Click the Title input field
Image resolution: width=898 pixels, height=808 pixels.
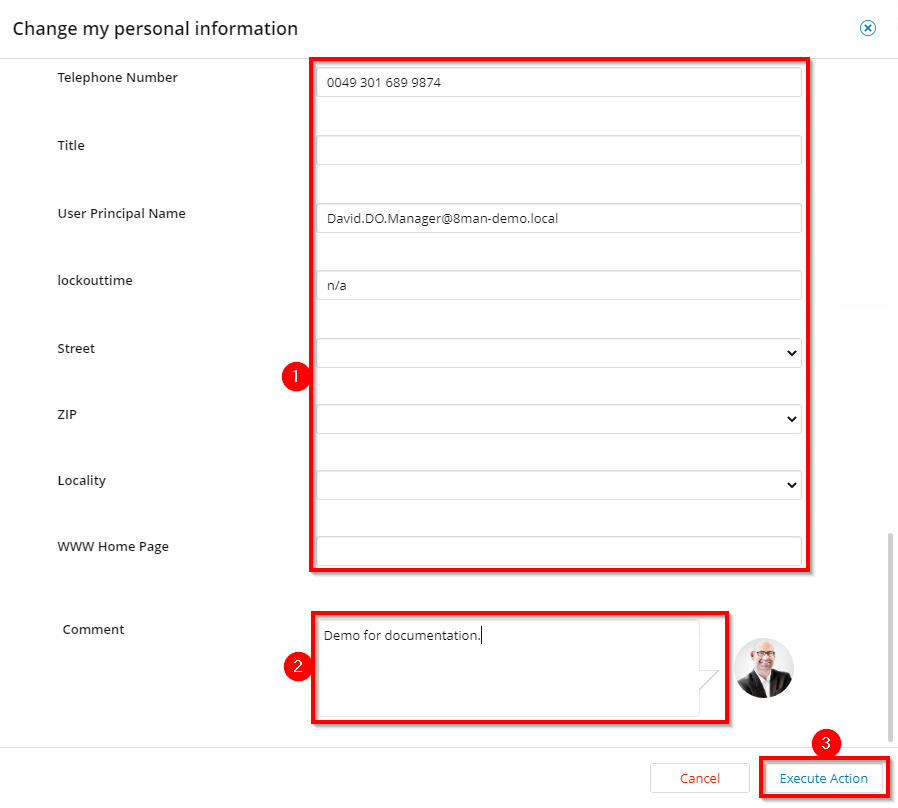click(560, 149)
